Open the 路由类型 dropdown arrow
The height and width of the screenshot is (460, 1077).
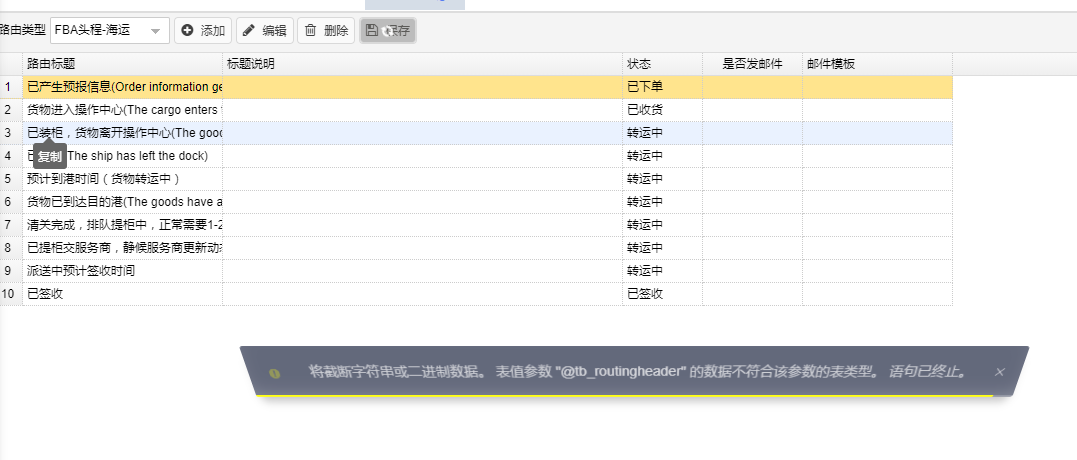[x=156, y=31]
